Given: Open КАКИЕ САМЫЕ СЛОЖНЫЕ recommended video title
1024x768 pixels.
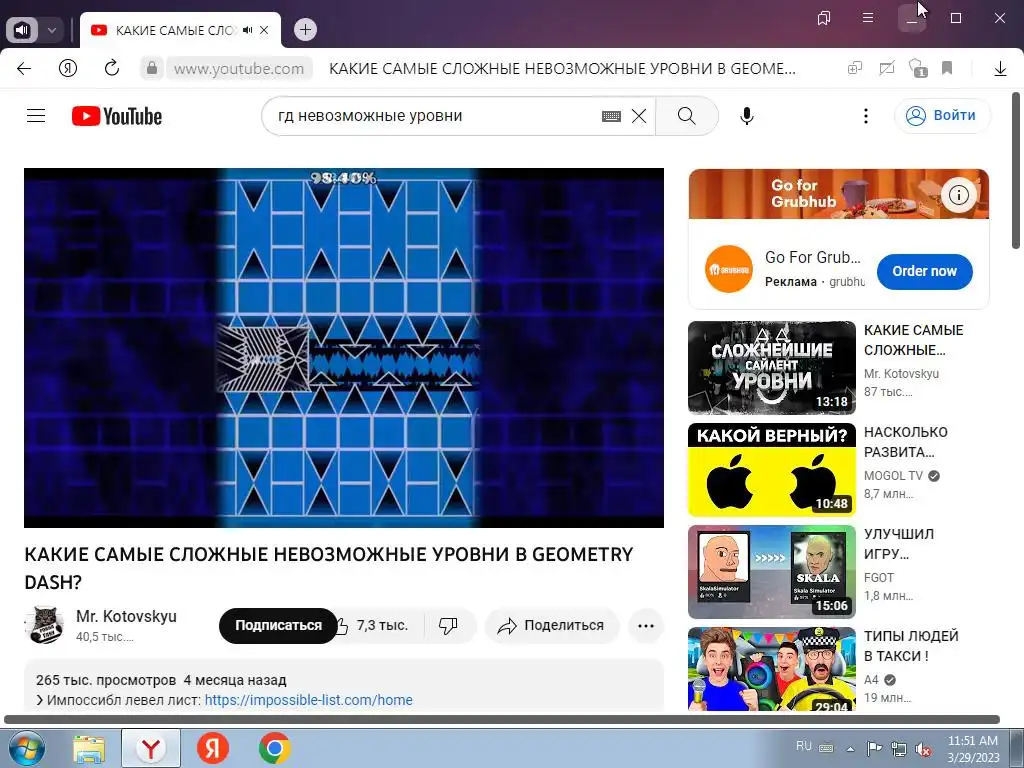Looking at the screenshot, I should point(913,340).
